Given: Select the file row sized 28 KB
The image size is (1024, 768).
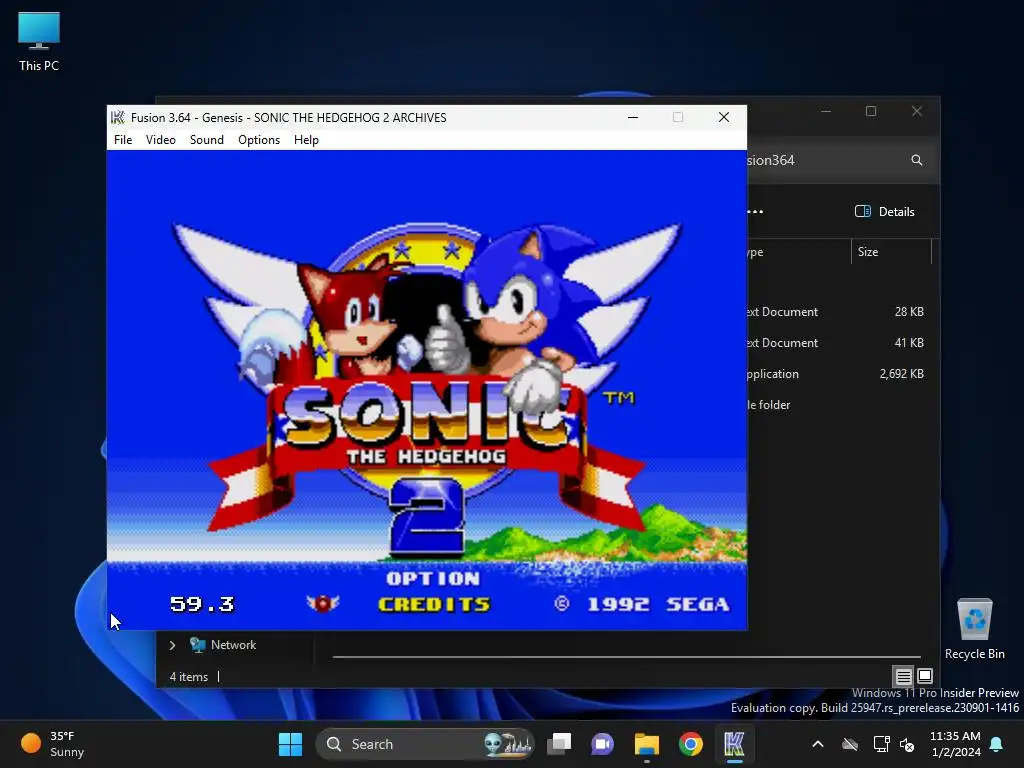Looking at the screenshot, I should click(x=839, y=312).
